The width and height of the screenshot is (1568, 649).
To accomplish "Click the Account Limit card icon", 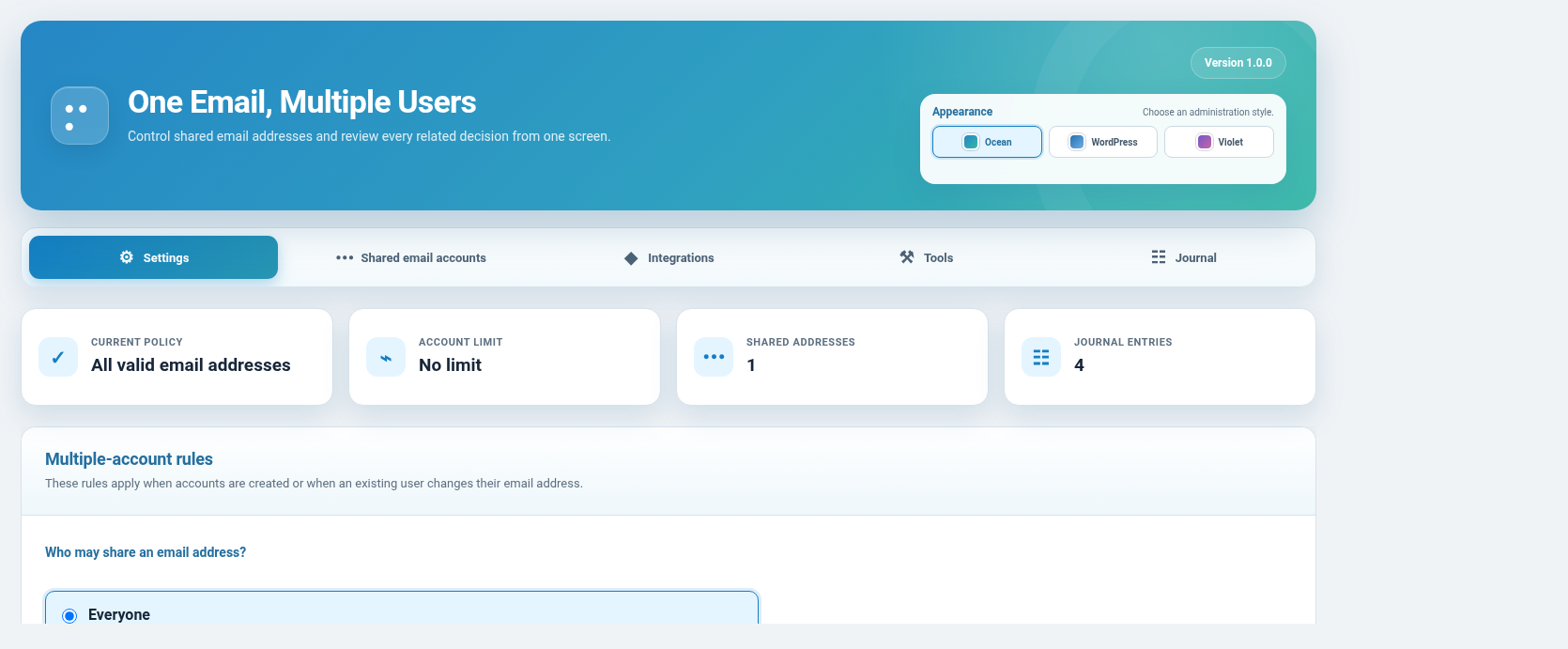I will [386, 357].
